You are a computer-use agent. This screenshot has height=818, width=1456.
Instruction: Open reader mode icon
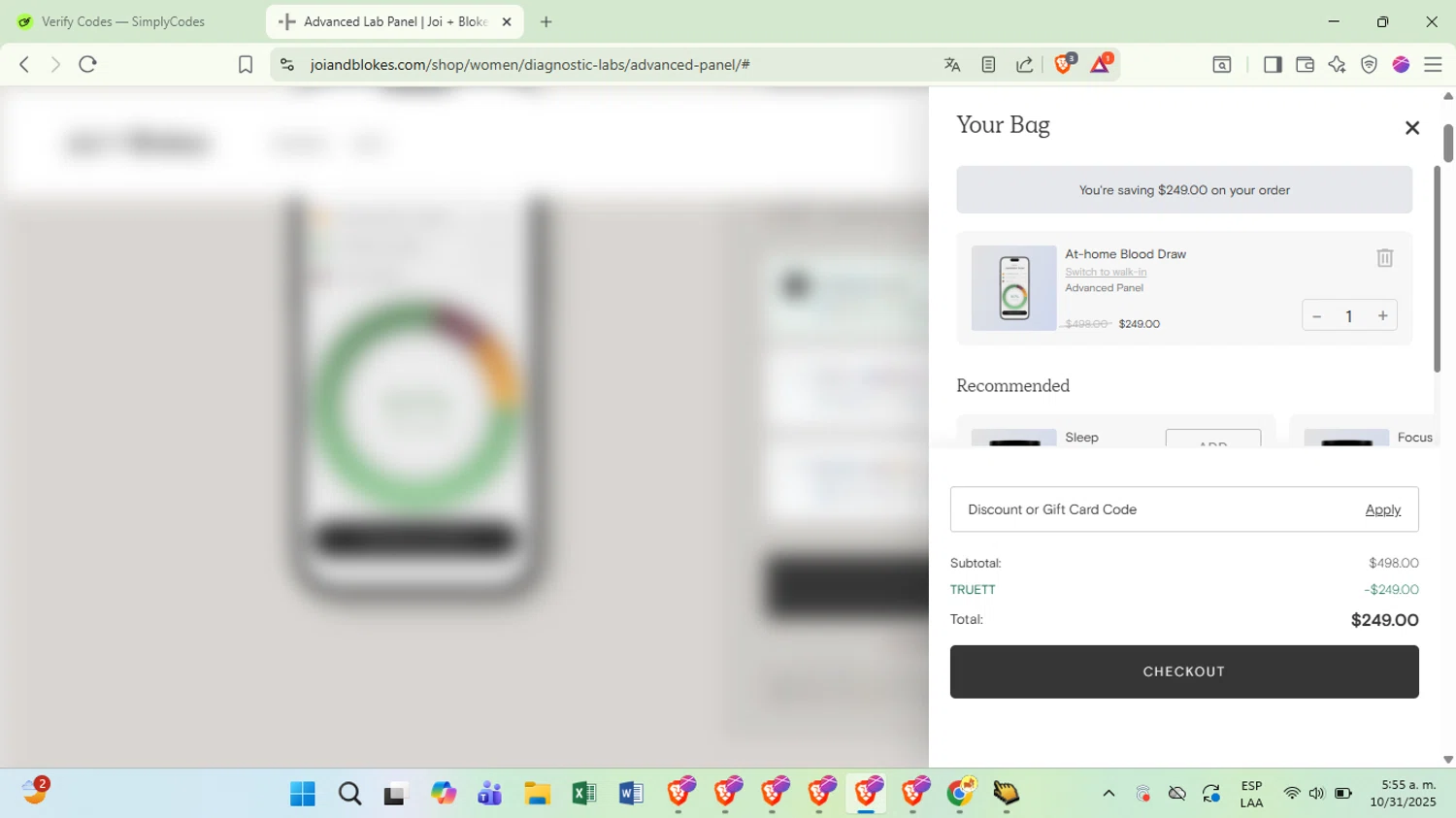pyautogui.click(x=988, y=64)
